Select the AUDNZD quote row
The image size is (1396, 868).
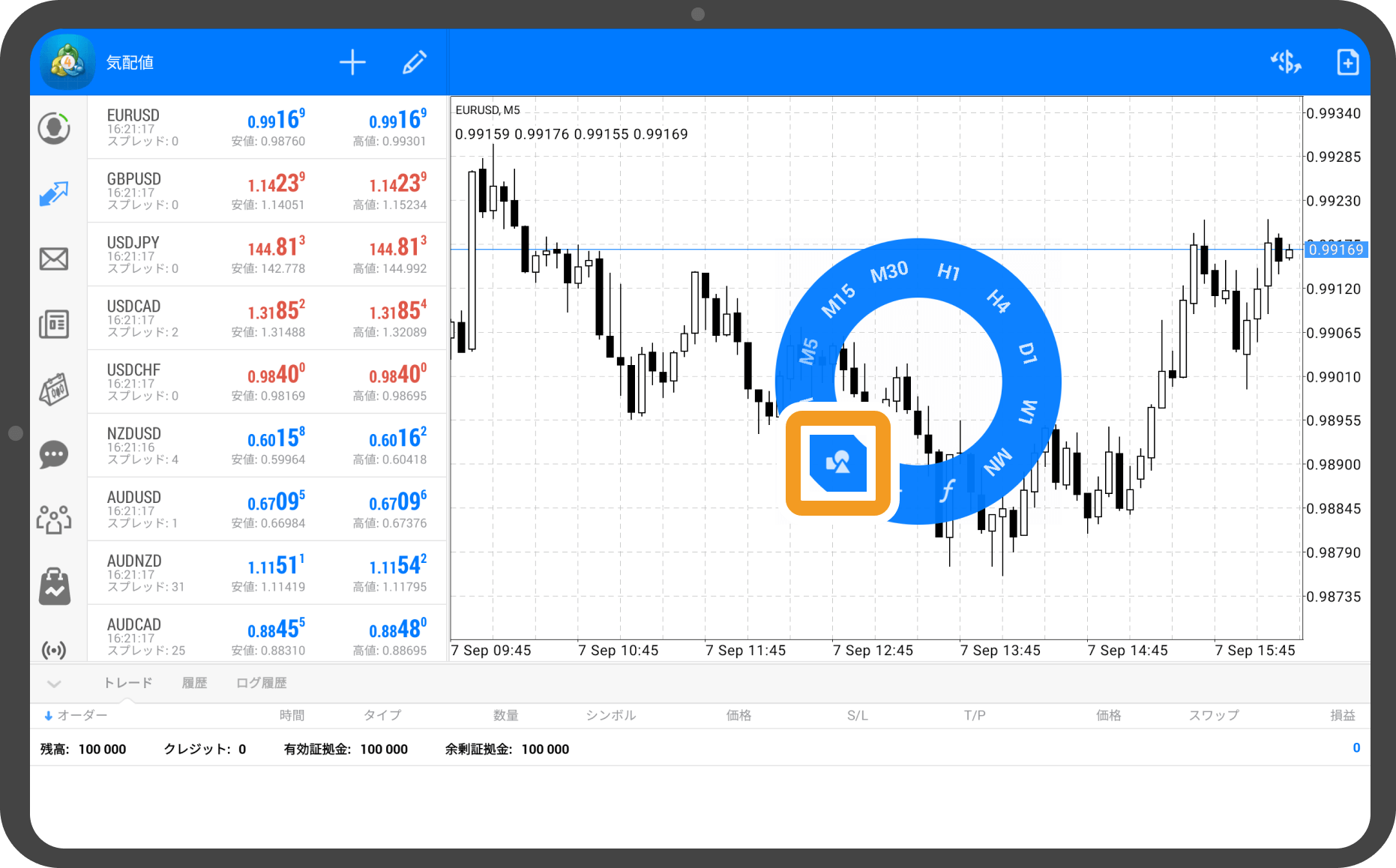click(x=267, y=573)
